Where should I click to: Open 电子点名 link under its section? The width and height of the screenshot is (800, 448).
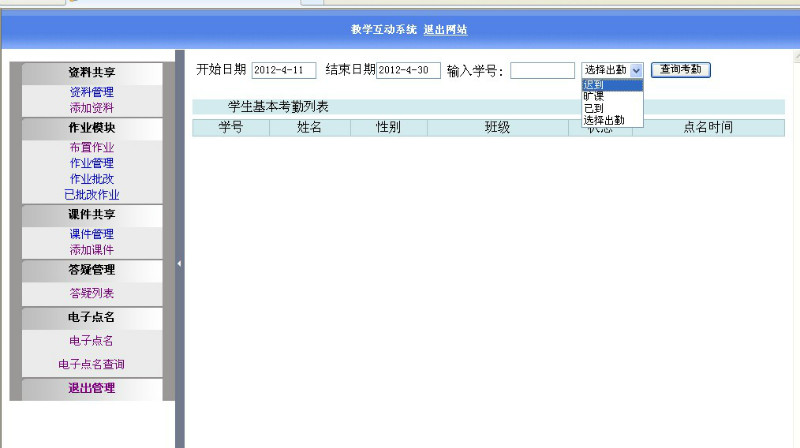coord(91,341)
